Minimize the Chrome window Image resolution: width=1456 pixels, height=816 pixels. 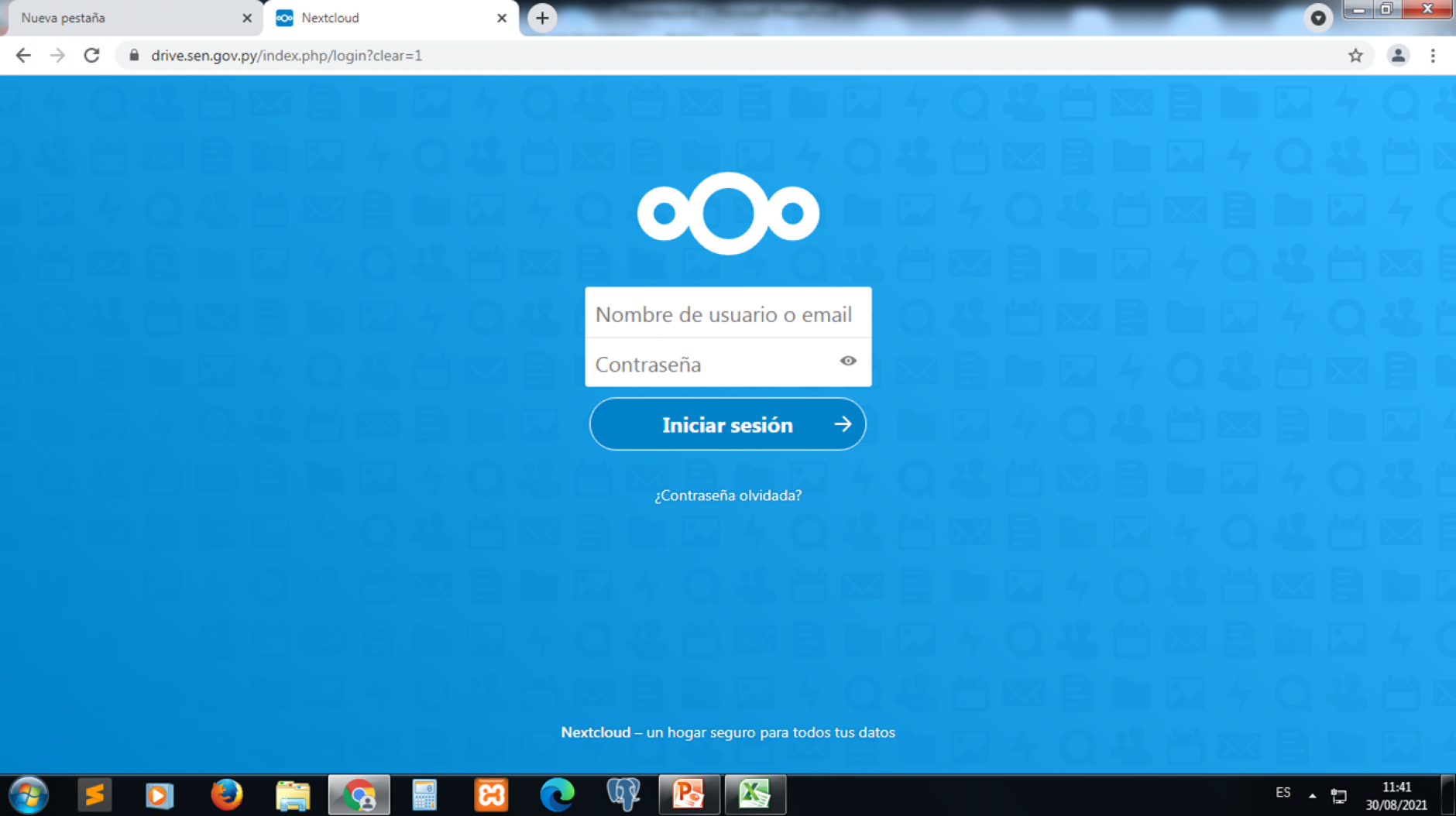(1358, 9)
